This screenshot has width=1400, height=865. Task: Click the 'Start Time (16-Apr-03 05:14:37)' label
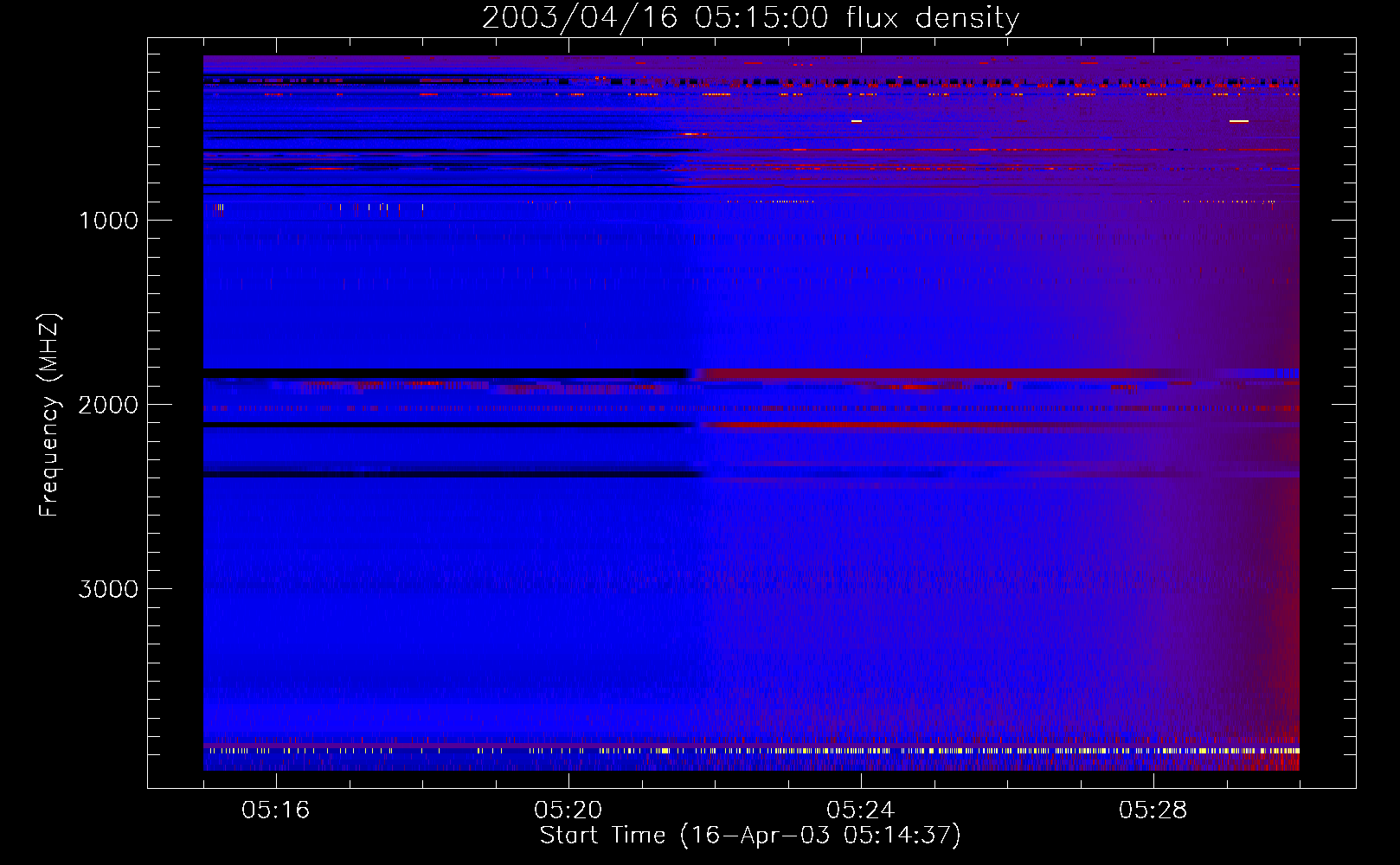click(750, 836)
